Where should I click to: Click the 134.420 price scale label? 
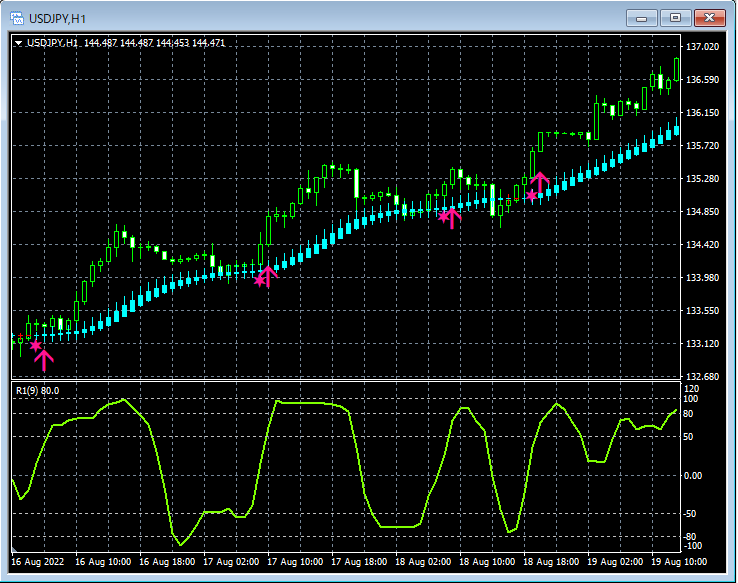703,244
